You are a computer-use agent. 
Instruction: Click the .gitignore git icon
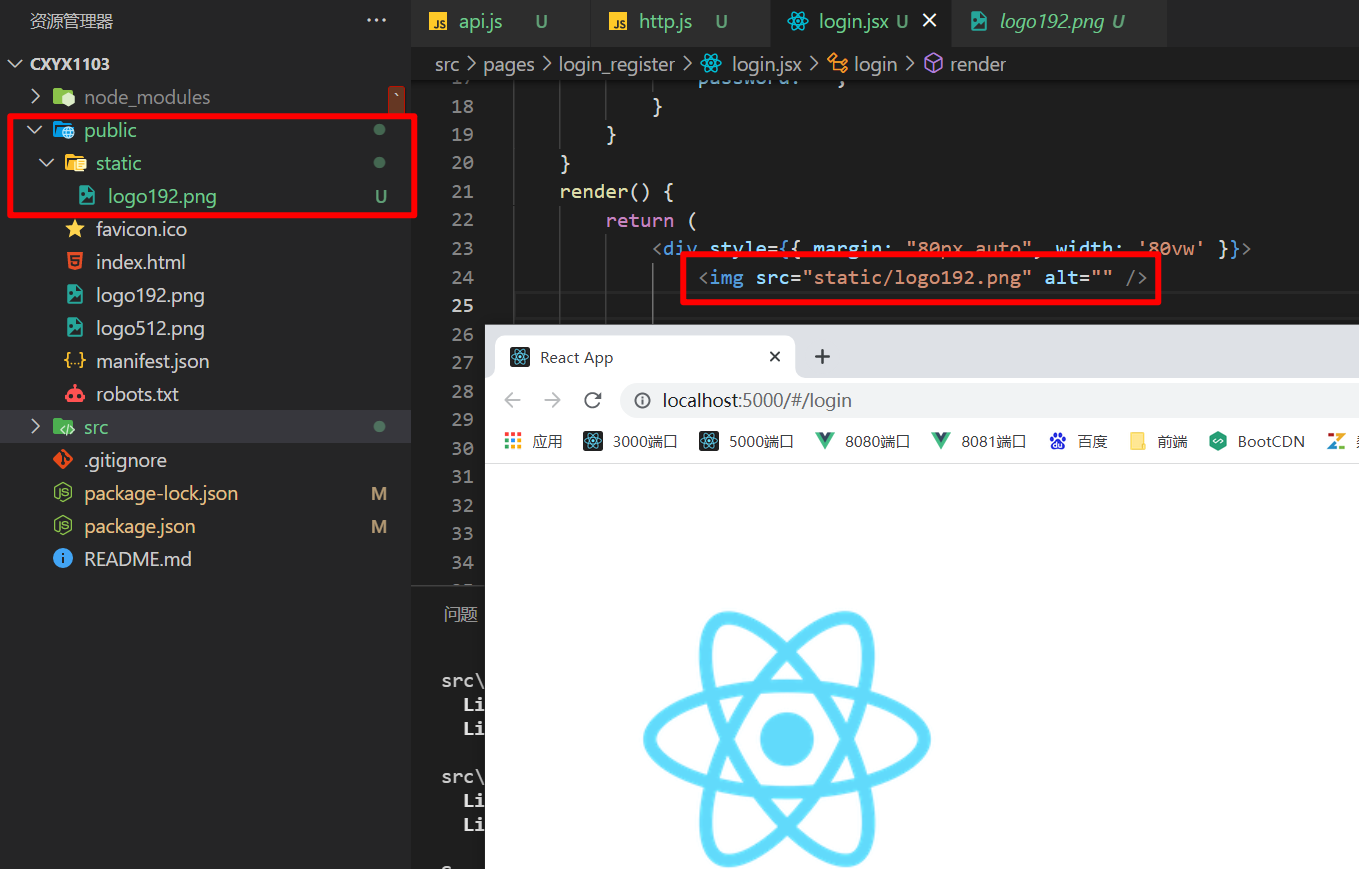[x=63, y=460]
